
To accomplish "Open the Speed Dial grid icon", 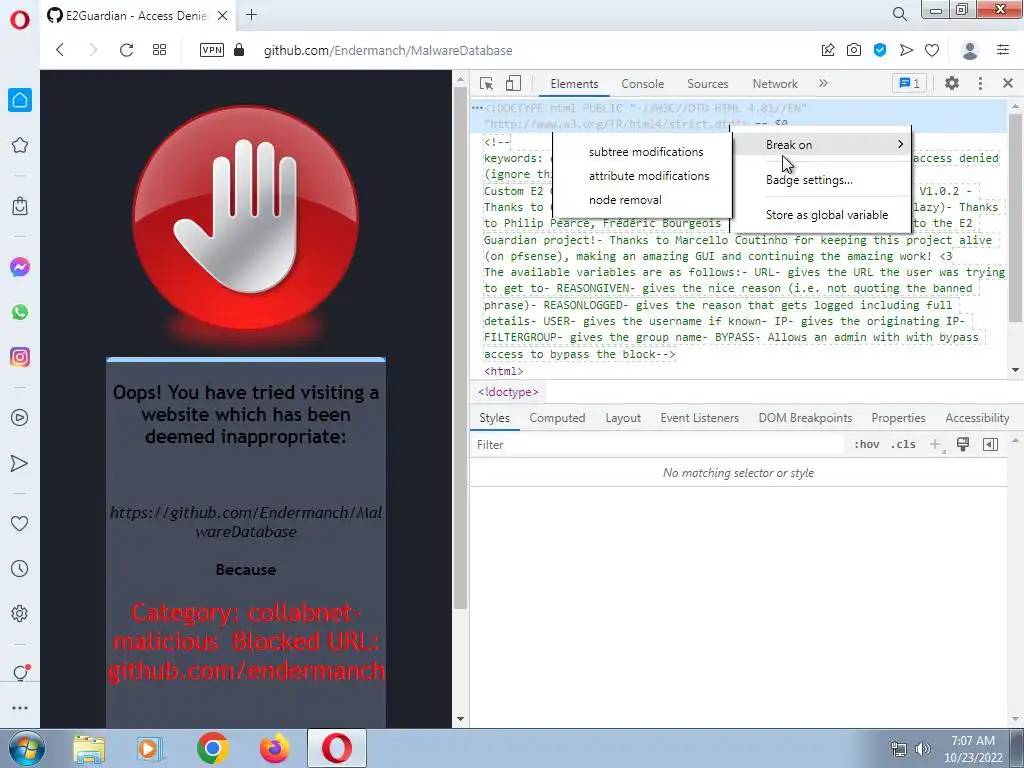I will coord(159,50).
